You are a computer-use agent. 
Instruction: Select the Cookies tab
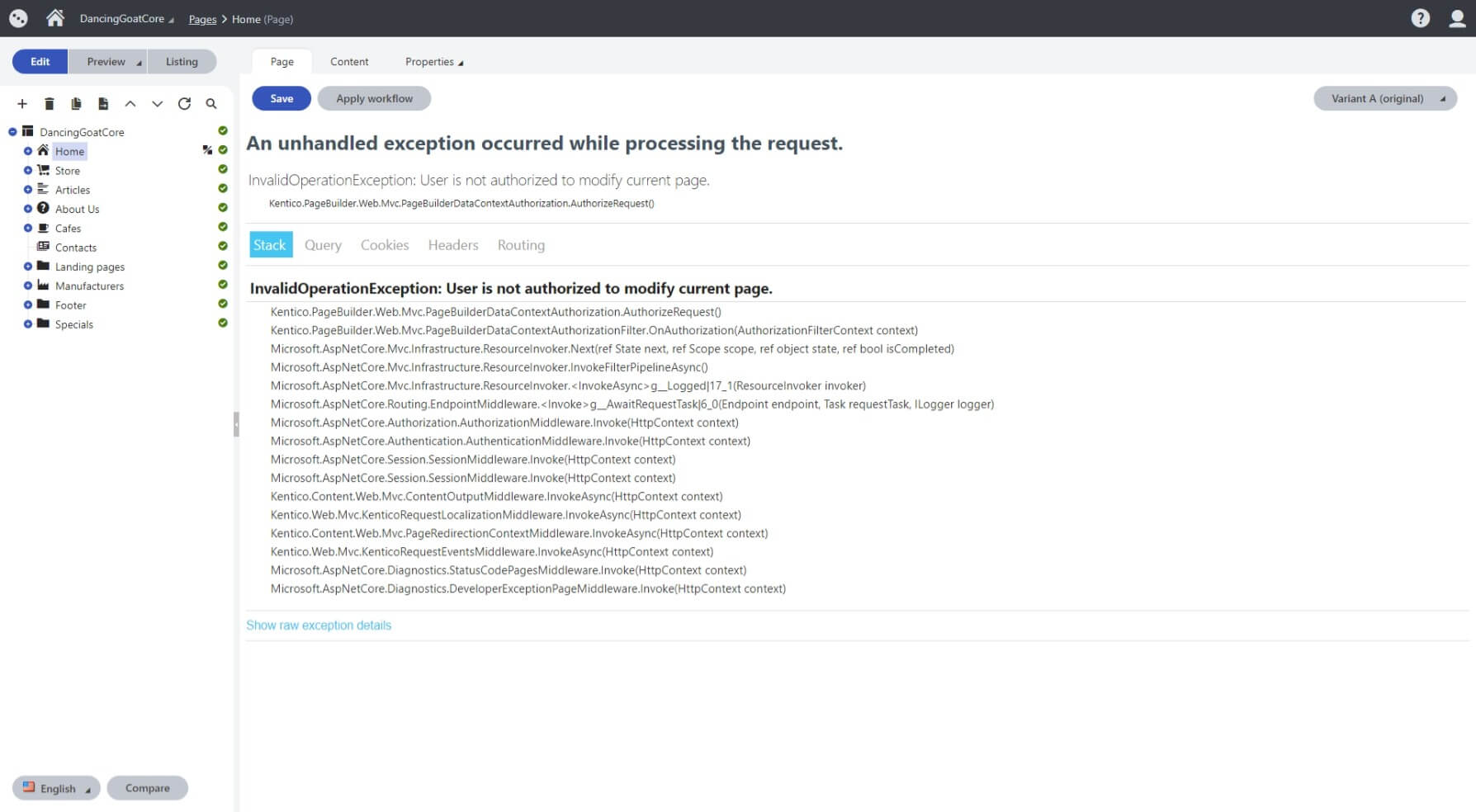click(x=385, y=244)
